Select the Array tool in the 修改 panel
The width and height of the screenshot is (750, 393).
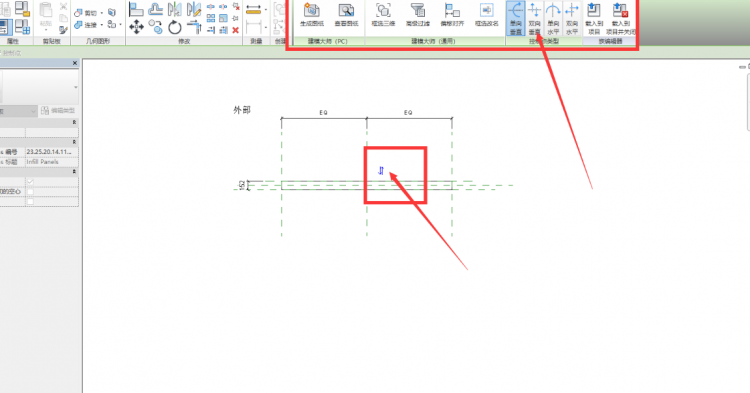(210, 18)
